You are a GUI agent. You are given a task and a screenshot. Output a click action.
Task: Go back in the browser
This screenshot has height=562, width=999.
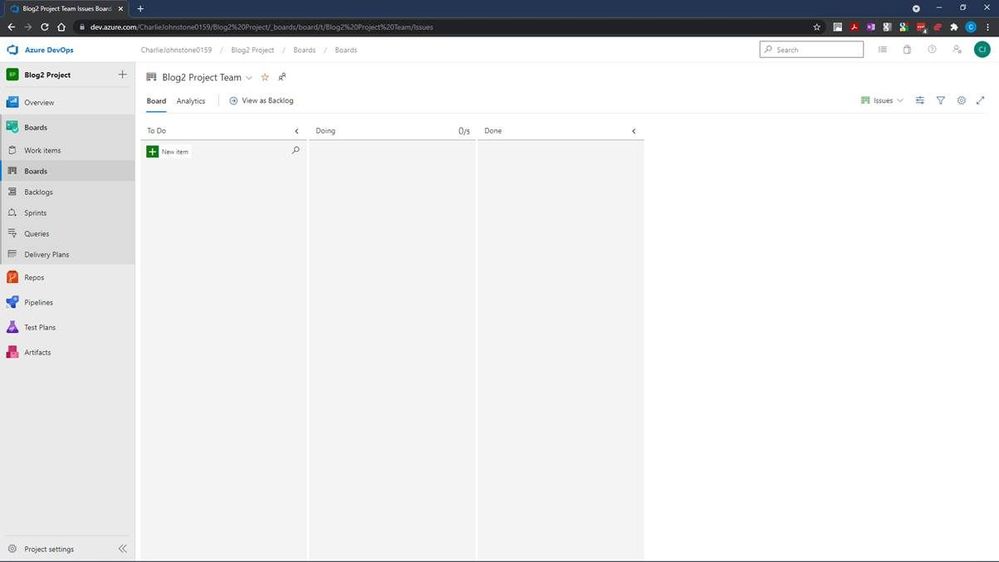tap(11, 27)
